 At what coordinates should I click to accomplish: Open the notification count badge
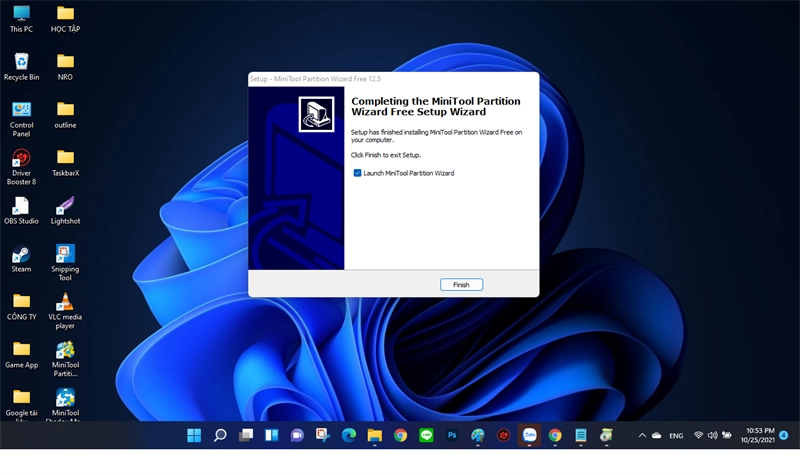pyautogui.click(x=784, y=435)
